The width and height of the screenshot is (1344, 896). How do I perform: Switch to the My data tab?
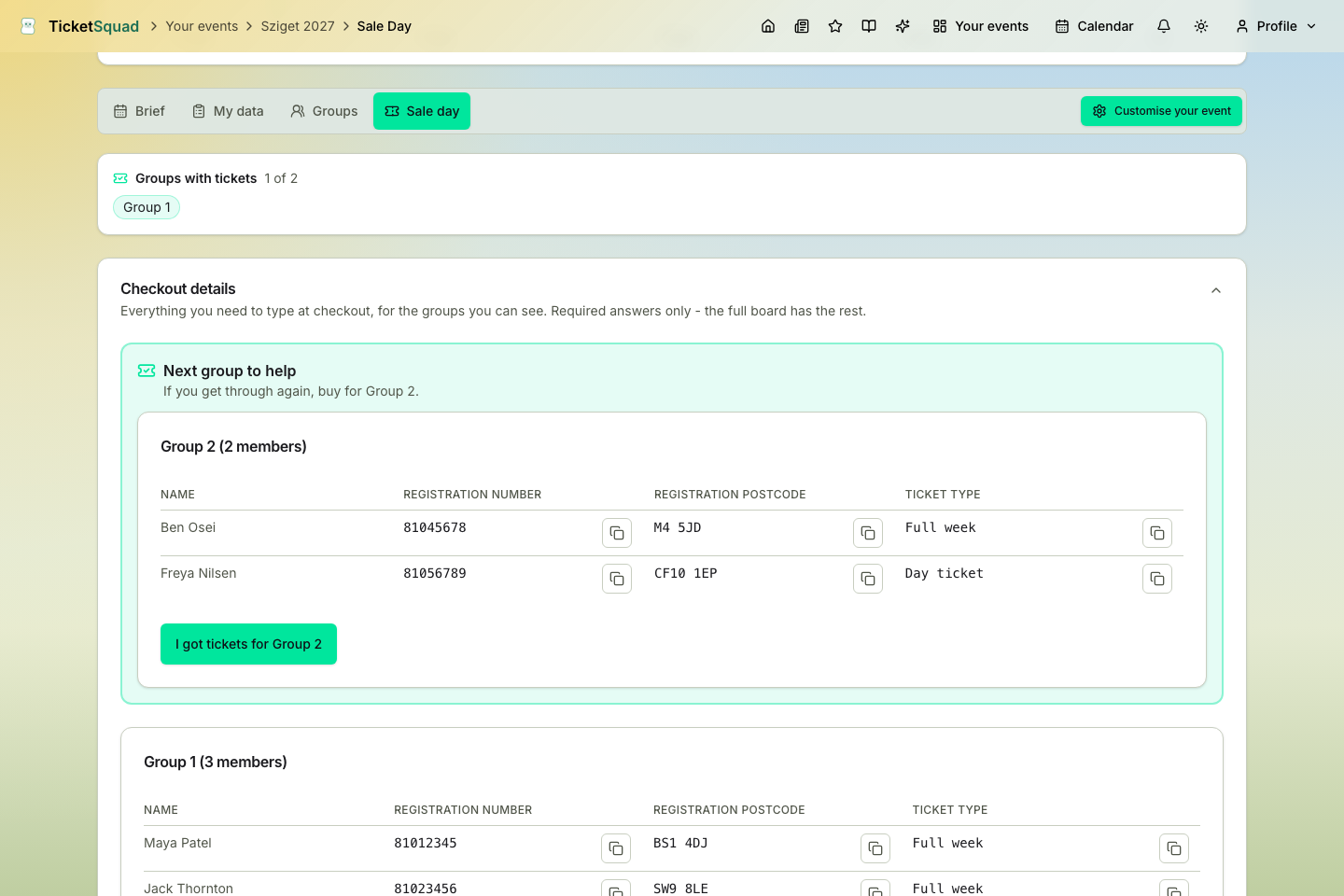coord(228,111)
